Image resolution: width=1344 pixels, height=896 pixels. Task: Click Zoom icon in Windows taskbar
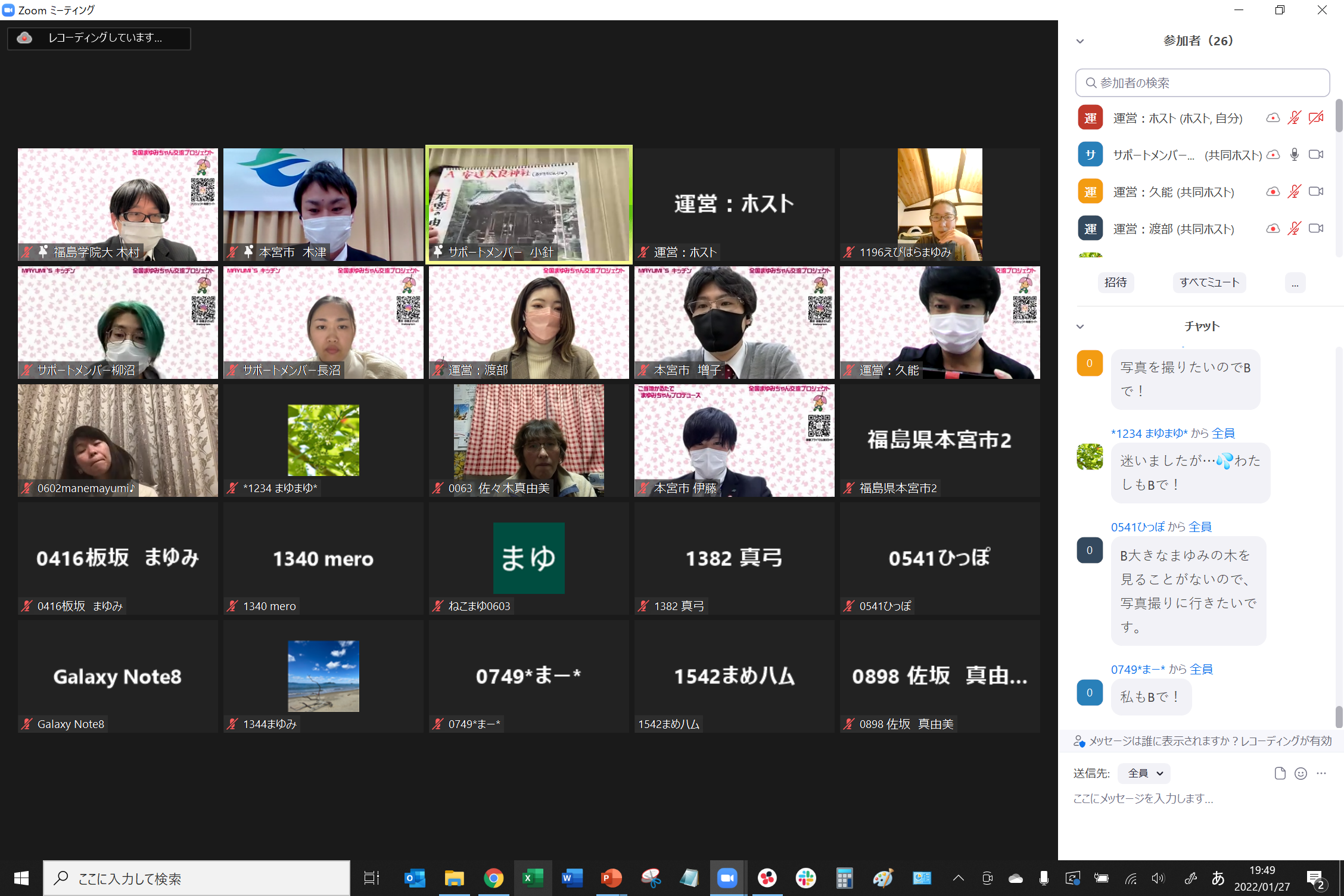727,878
